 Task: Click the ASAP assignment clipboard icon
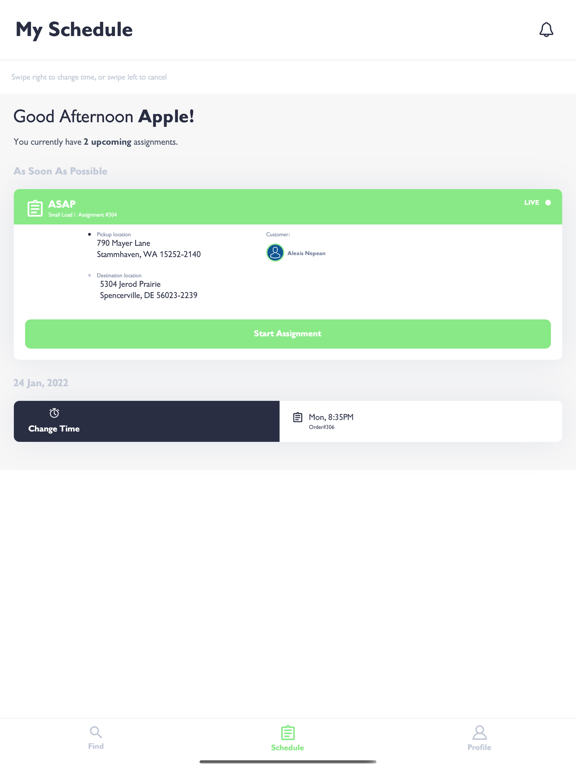[x=35, y=208]
